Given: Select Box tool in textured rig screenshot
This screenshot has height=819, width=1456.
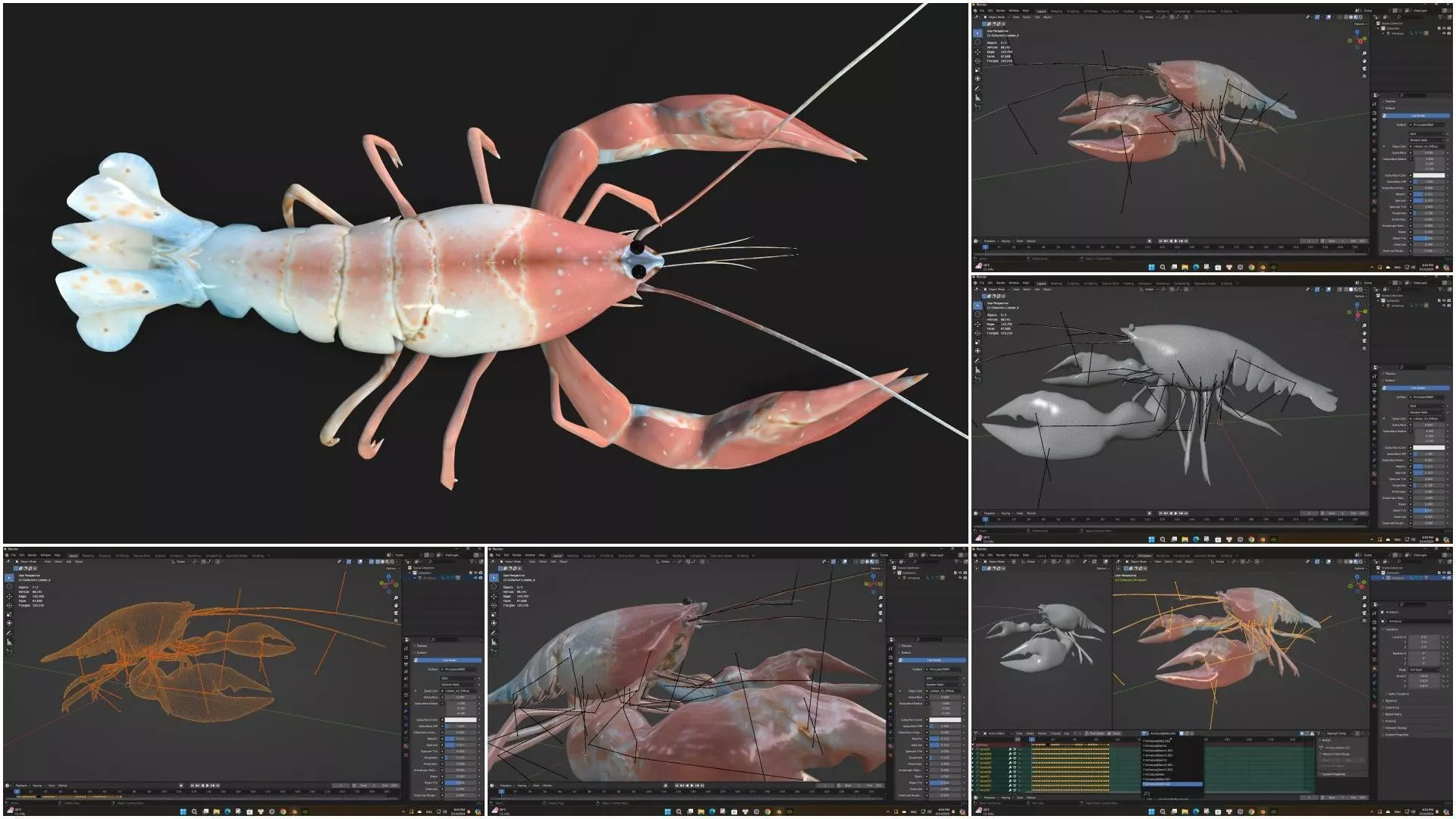Looking at the screenshot, I should click(977, 33).
